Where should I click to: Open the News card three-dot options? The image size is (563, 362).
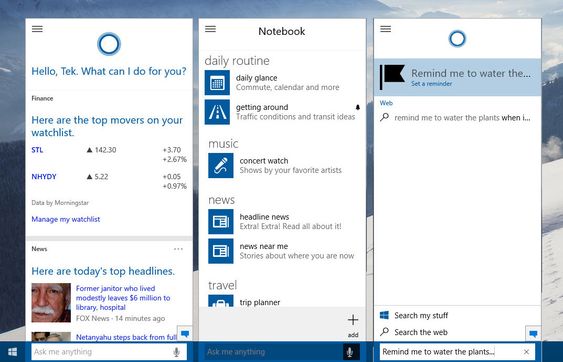[178, 249]
